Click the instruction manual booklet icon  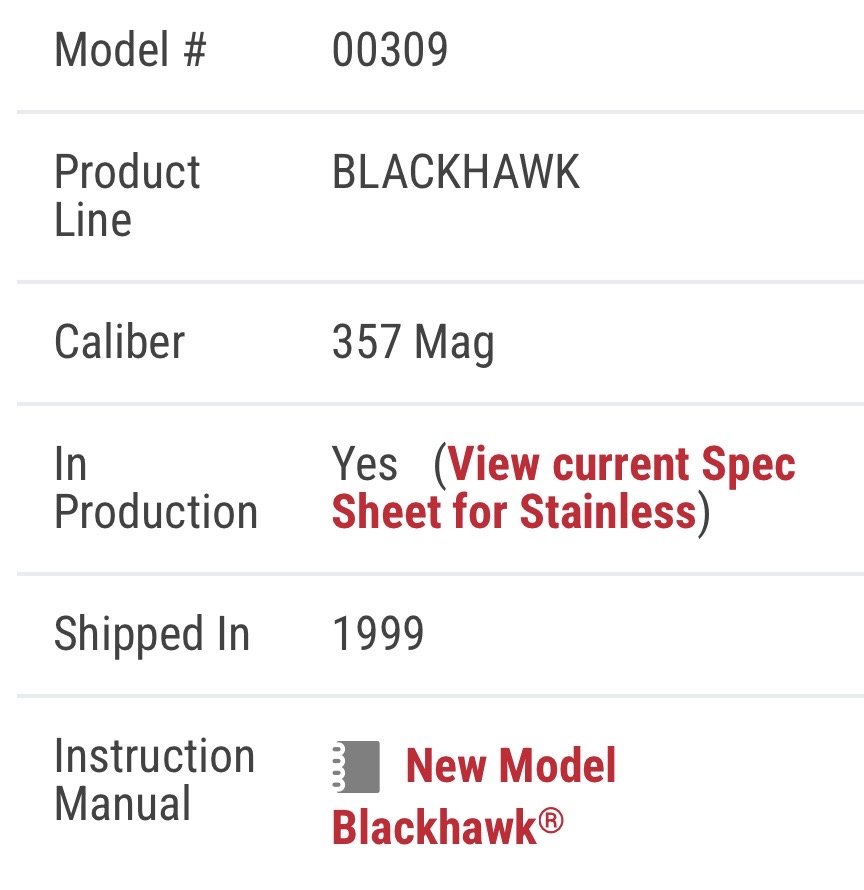click(355, 767)
